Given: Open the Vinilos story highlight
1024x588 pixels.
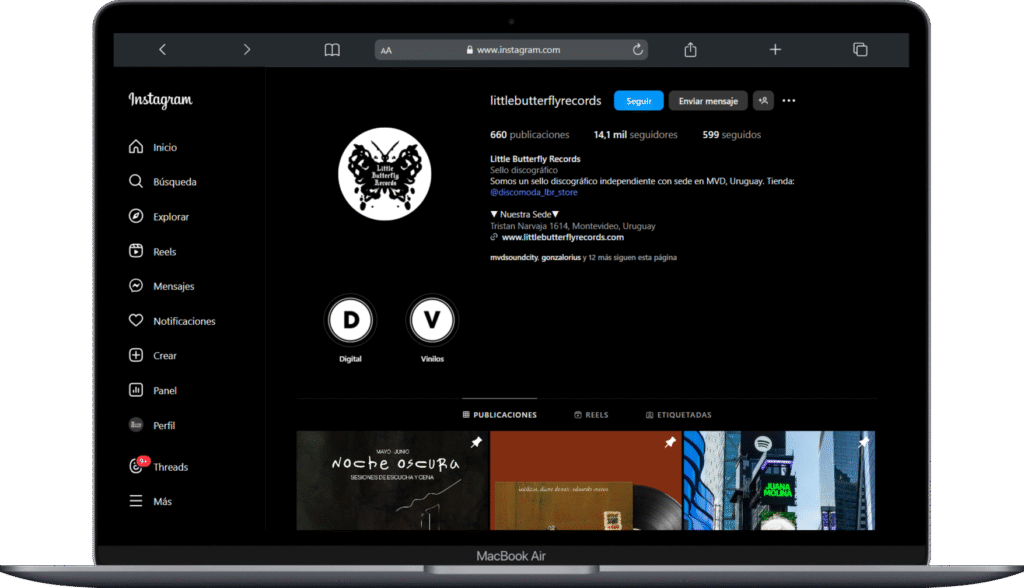Looking at the screenshot, I should [x=432, y=320].
